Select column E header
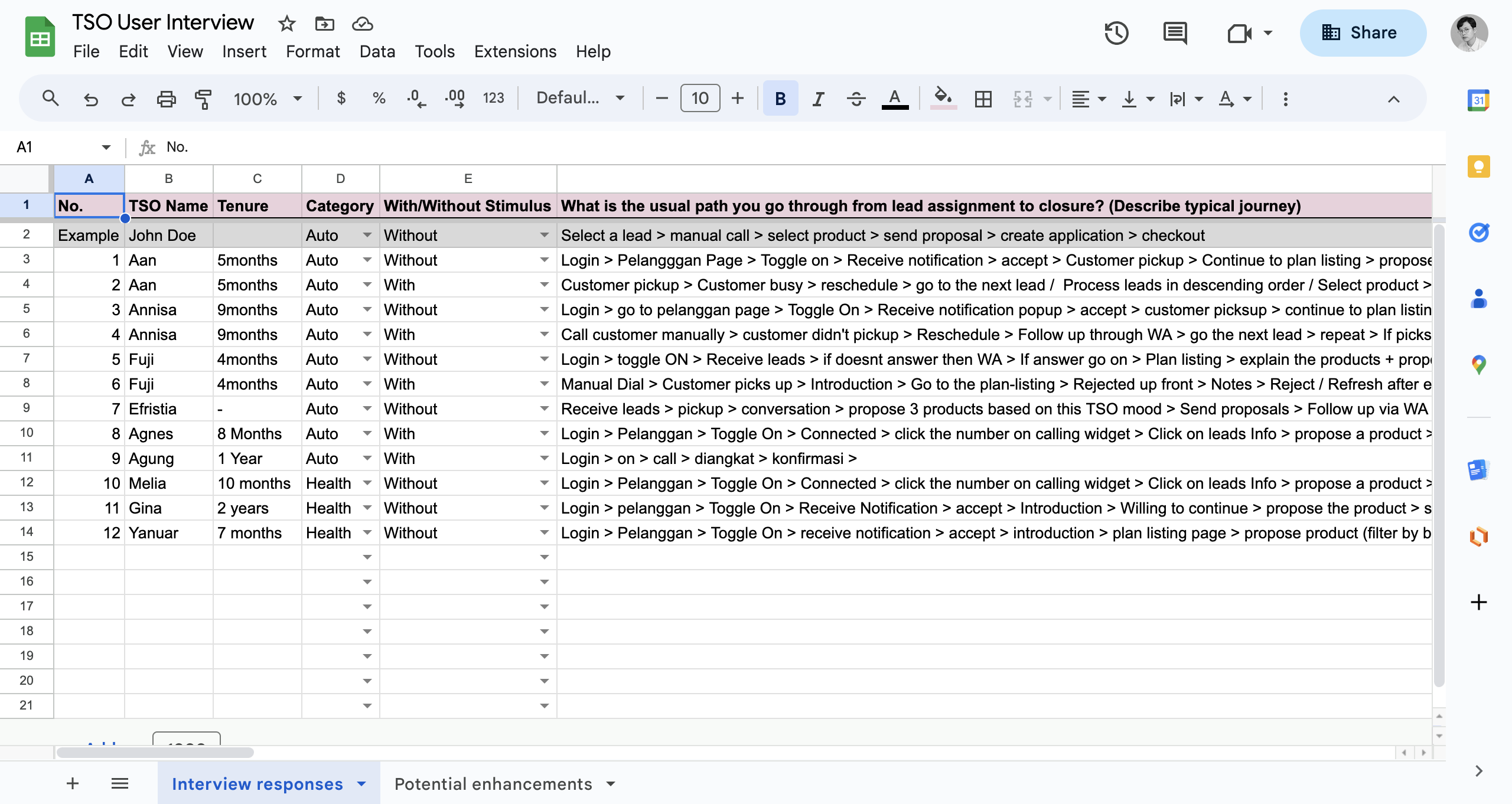Screen dimensions: 1512x804 pyautogui.click(x=468, y=179)
